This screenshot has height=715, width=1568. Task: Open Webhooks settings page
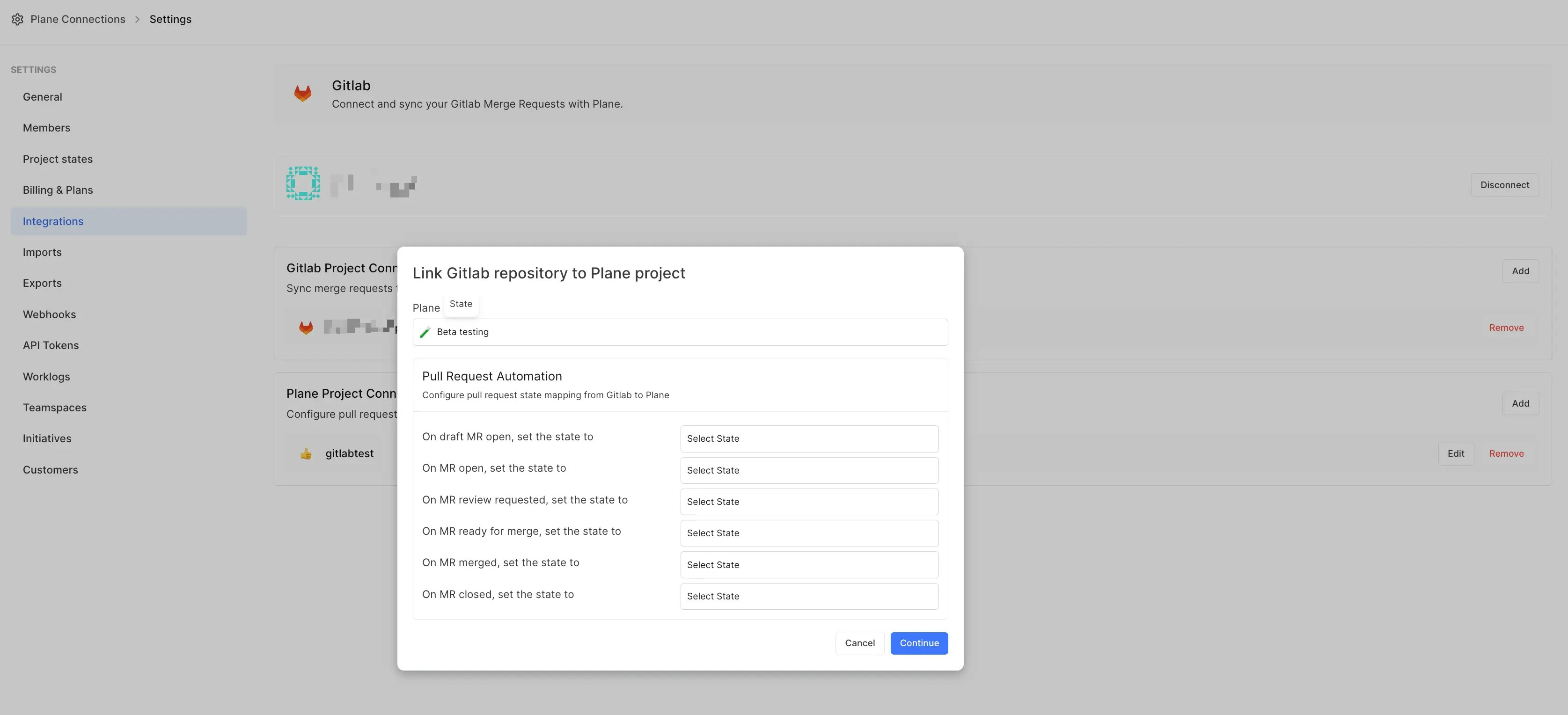point(49,314)
